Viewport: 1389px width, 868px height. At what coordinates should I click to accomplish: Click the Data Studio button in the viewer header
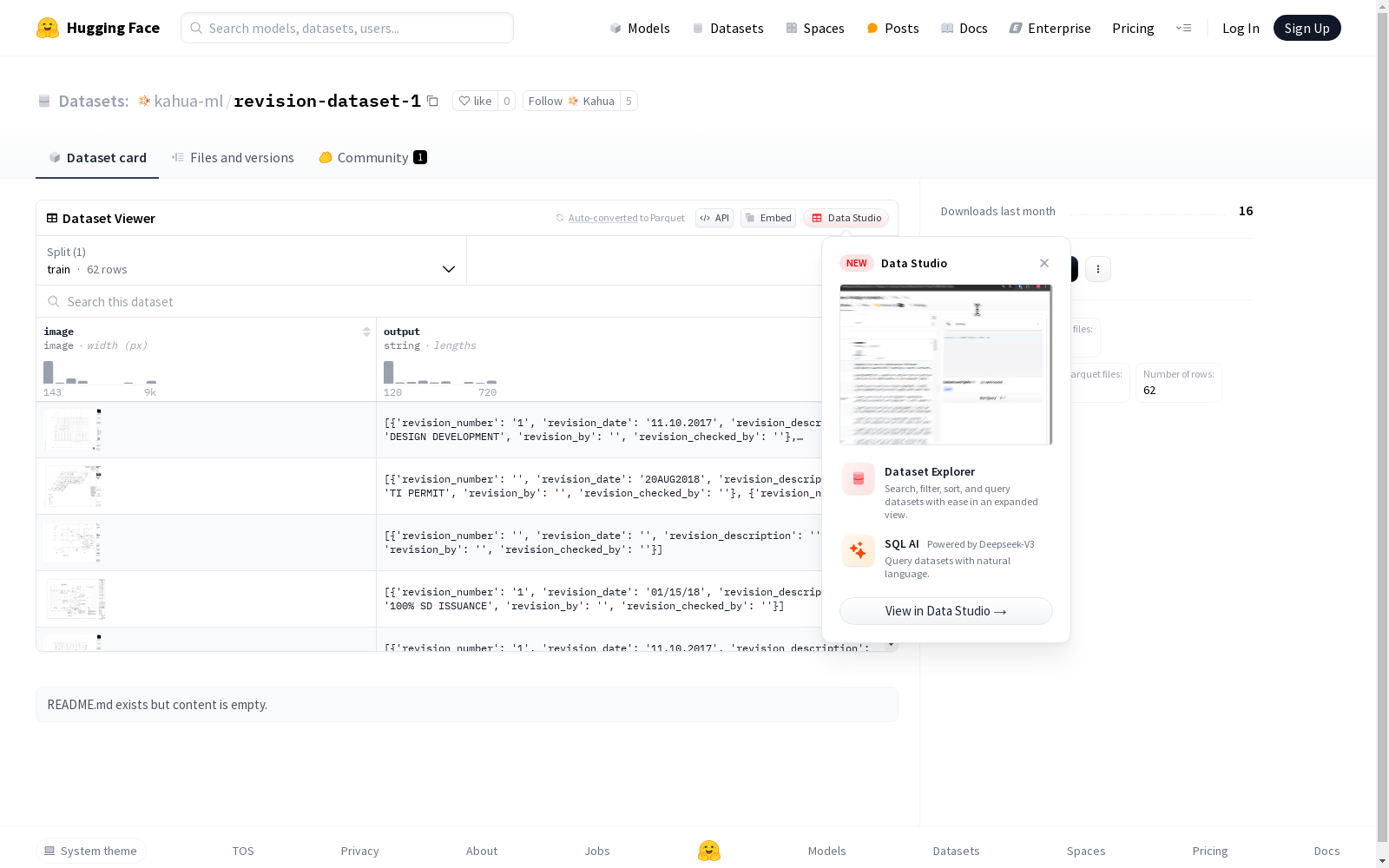point(846,218)
